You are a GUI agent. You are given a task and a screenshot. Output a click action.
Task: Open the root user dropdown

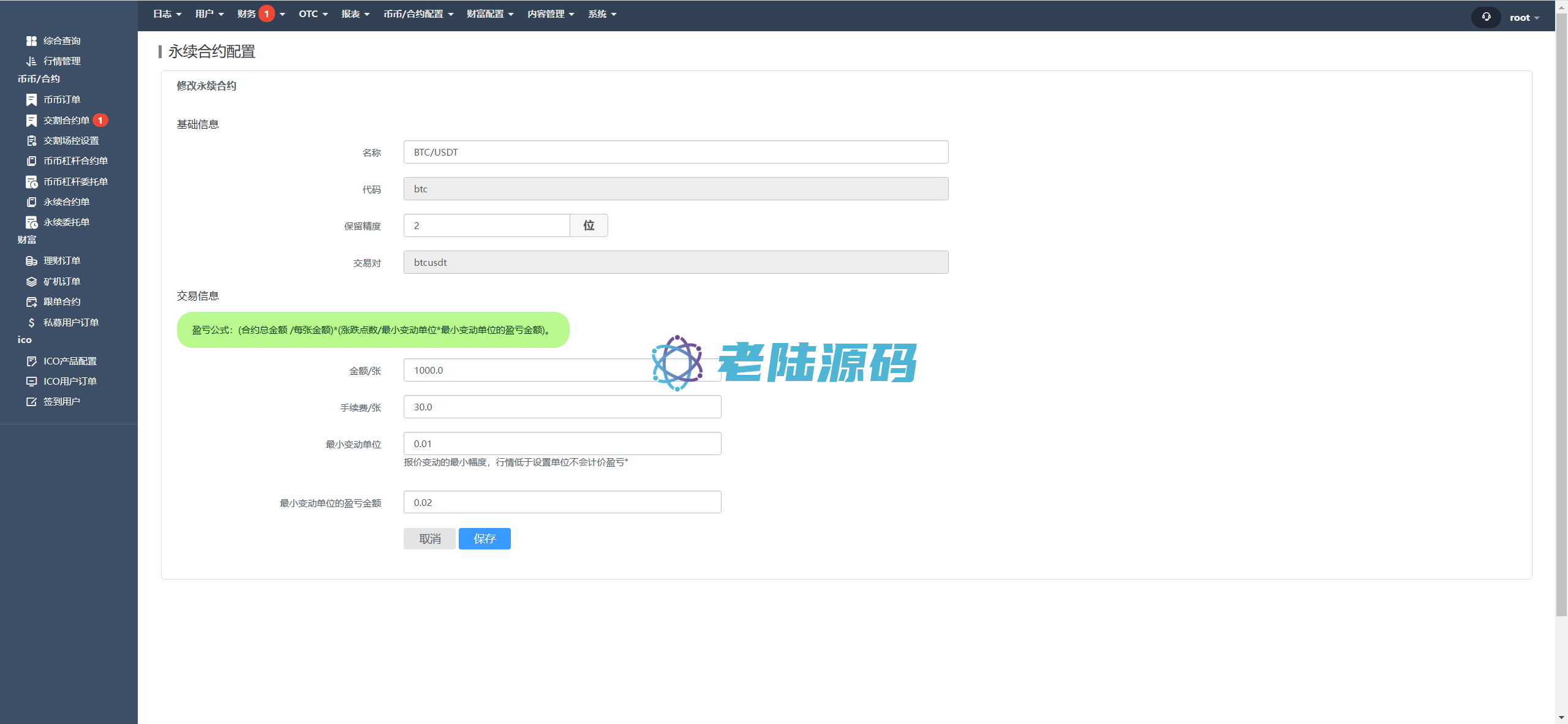click(1524, 18)
